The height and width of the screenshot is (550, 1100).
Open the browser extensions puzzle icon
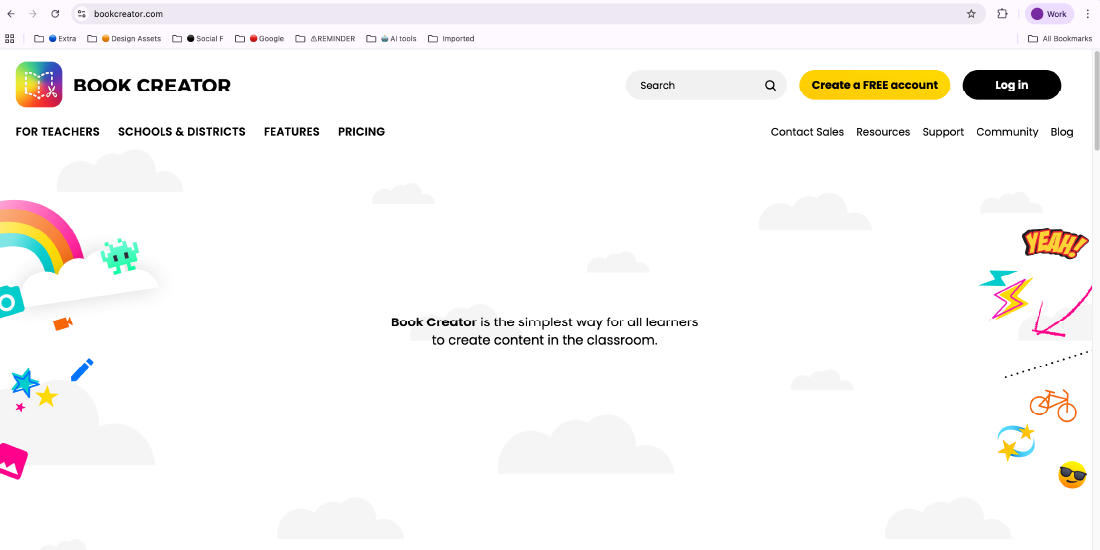coord(1002,14)
